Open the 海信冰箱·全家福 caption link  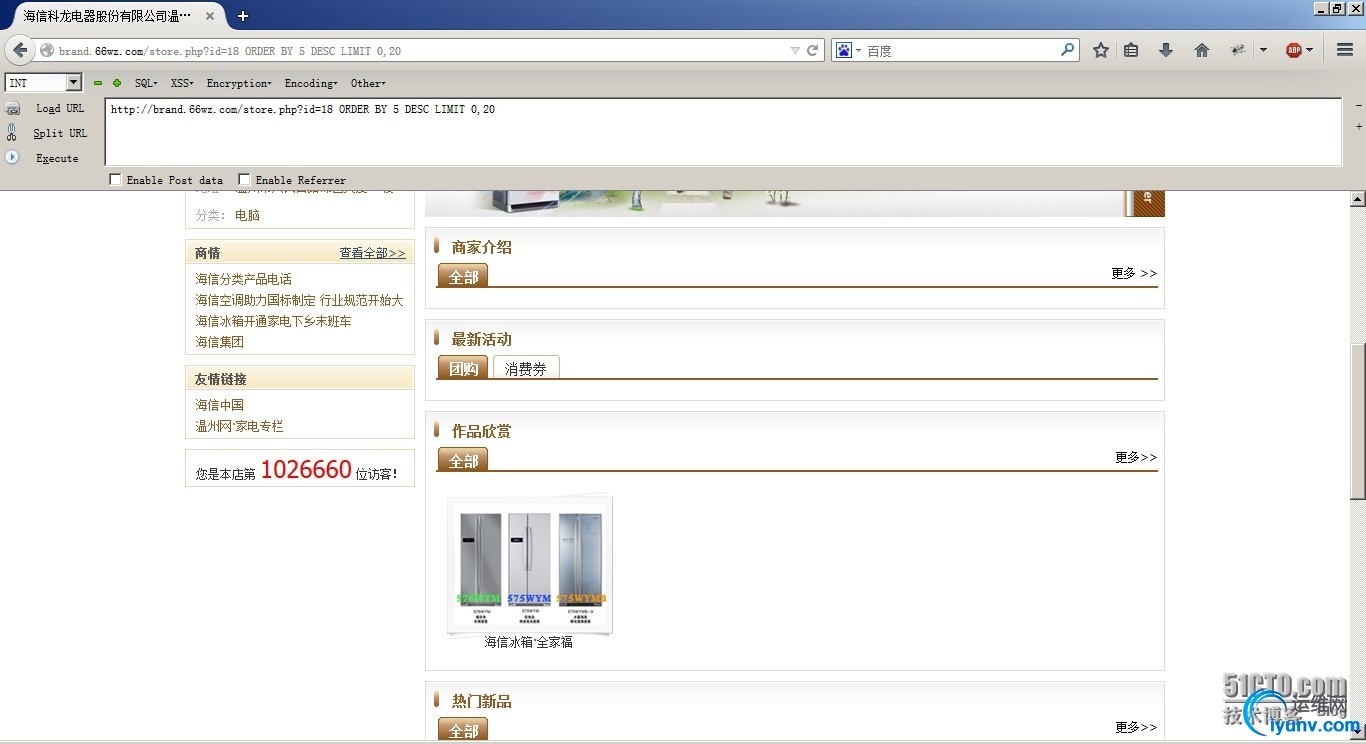(529, 642)
